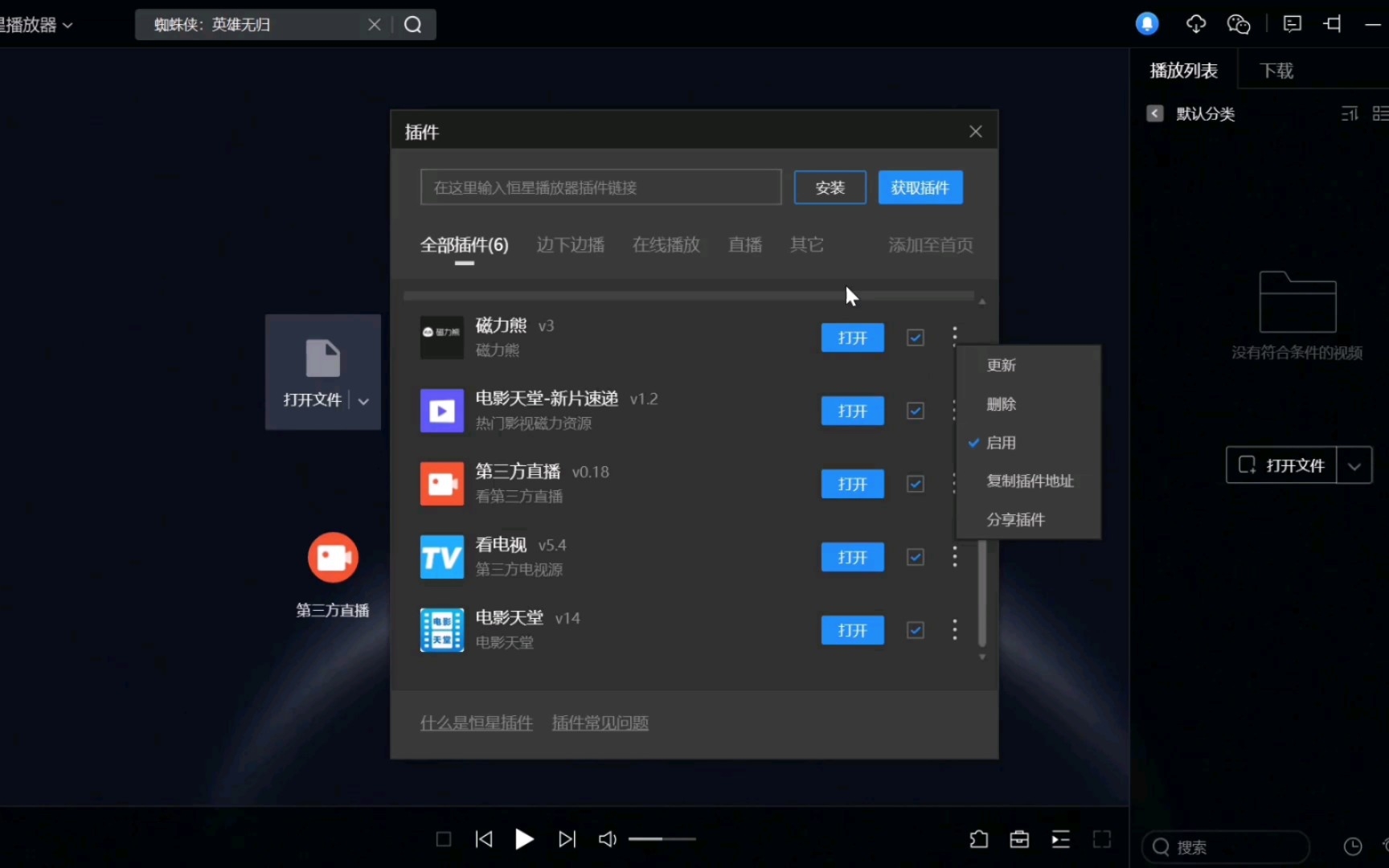Switch to the 其它 plugin tab
This screenshot has width=1389, height=868.
point(807,245)
